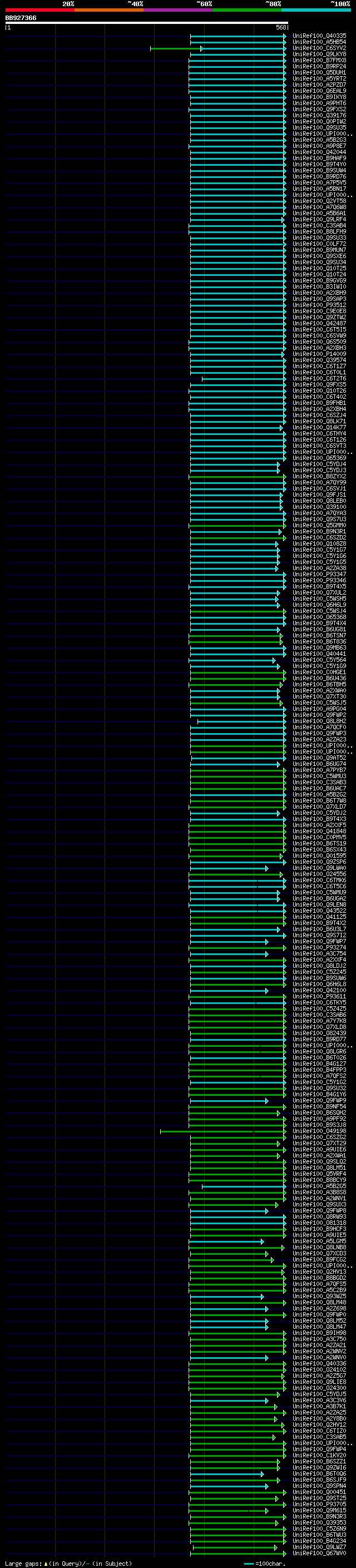Click the =100char. scale legend
The height and width of the screenshot is (1568, 356).
265,1563
